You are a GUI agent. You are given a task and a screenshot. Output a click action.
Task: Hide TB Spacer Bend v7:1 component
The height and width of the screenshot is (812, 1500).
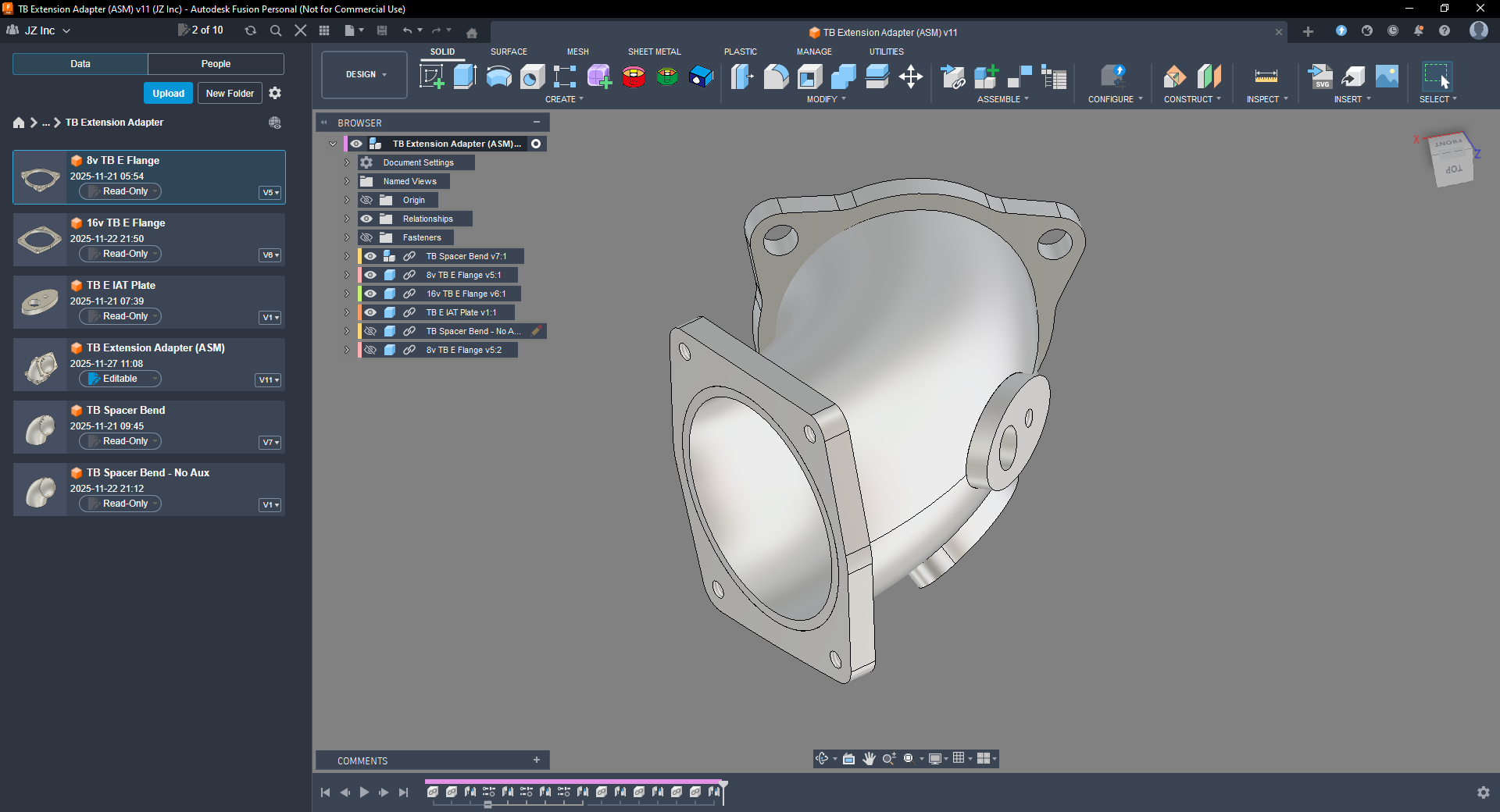click(370, 256)
